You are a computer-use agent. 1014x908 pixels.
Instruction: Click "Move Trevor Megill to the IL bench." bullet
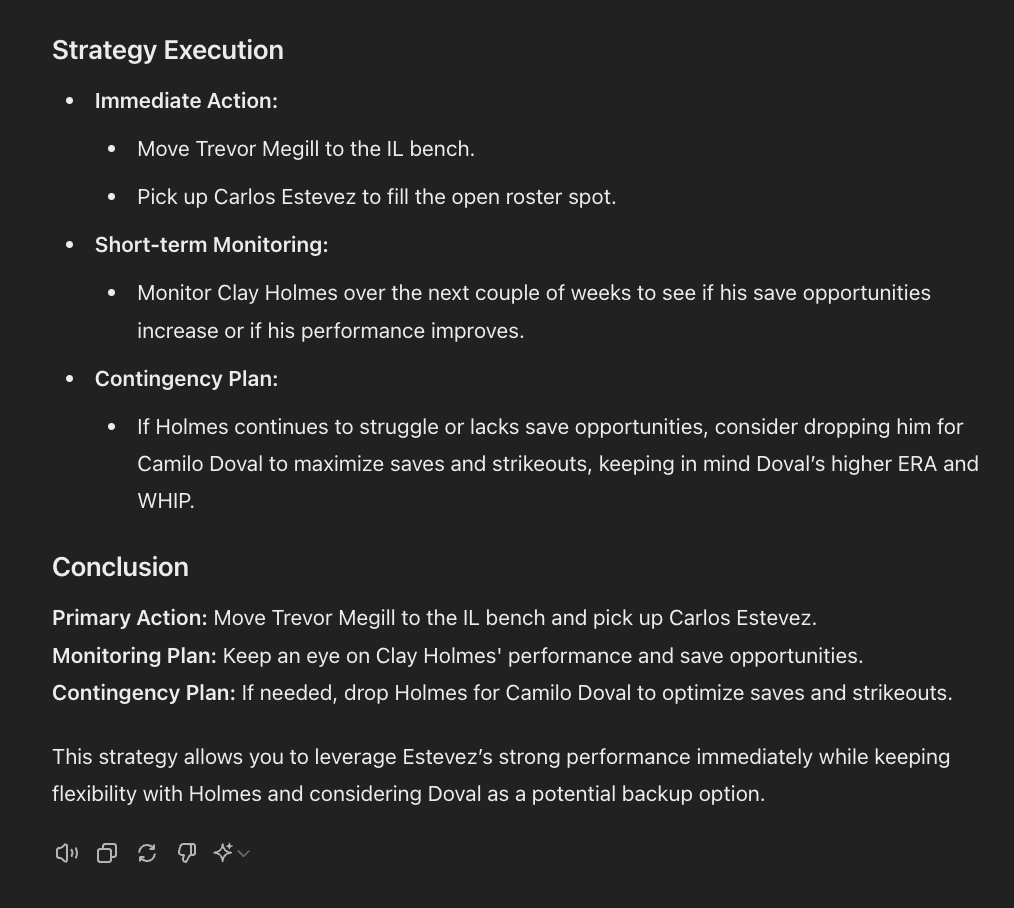point(306,149)
